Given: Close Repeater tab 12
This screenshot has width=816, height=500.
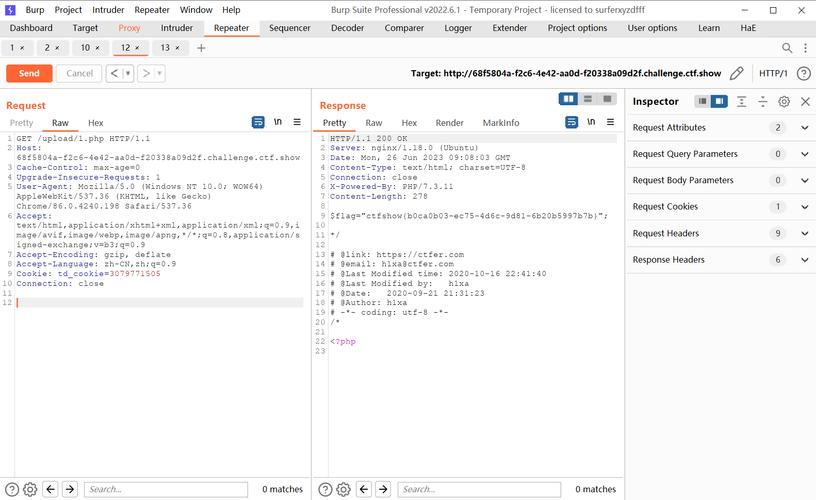Looking at the screenshot, I should (137, 48).
